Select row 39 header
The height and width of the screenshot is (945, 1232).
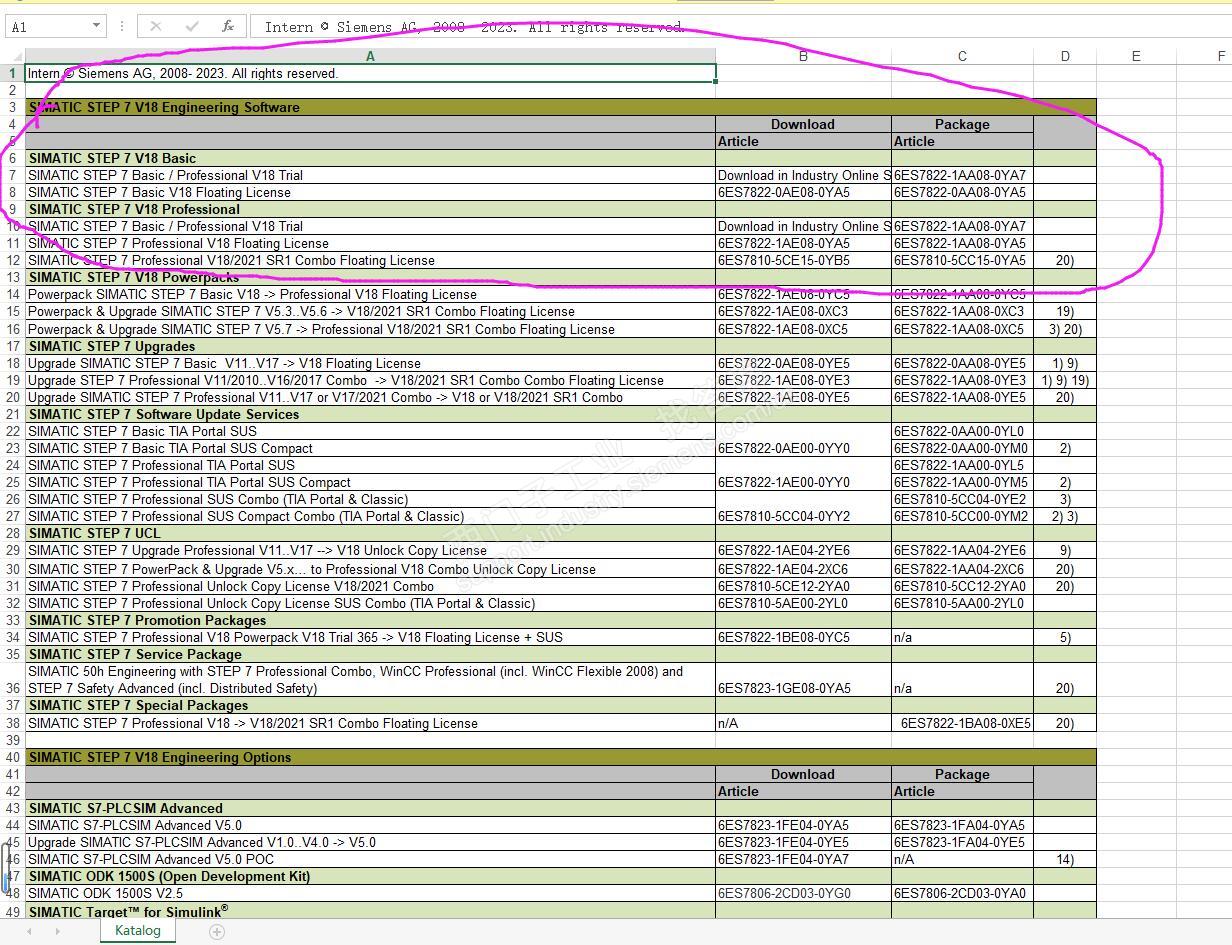pos(13,740)
